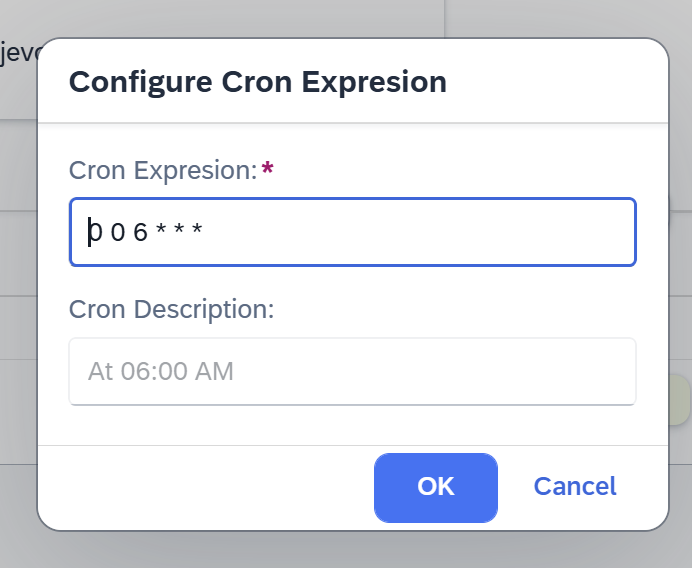Viewport: 692px width, 568px height.
Task: Click the 'Cron Description:' field label
Action: (x=171, y=309)
